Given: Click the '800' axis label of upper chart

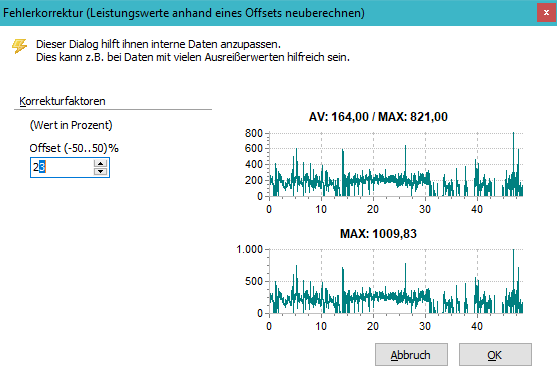Looking at the screenshot, I should tap(253, 134).
